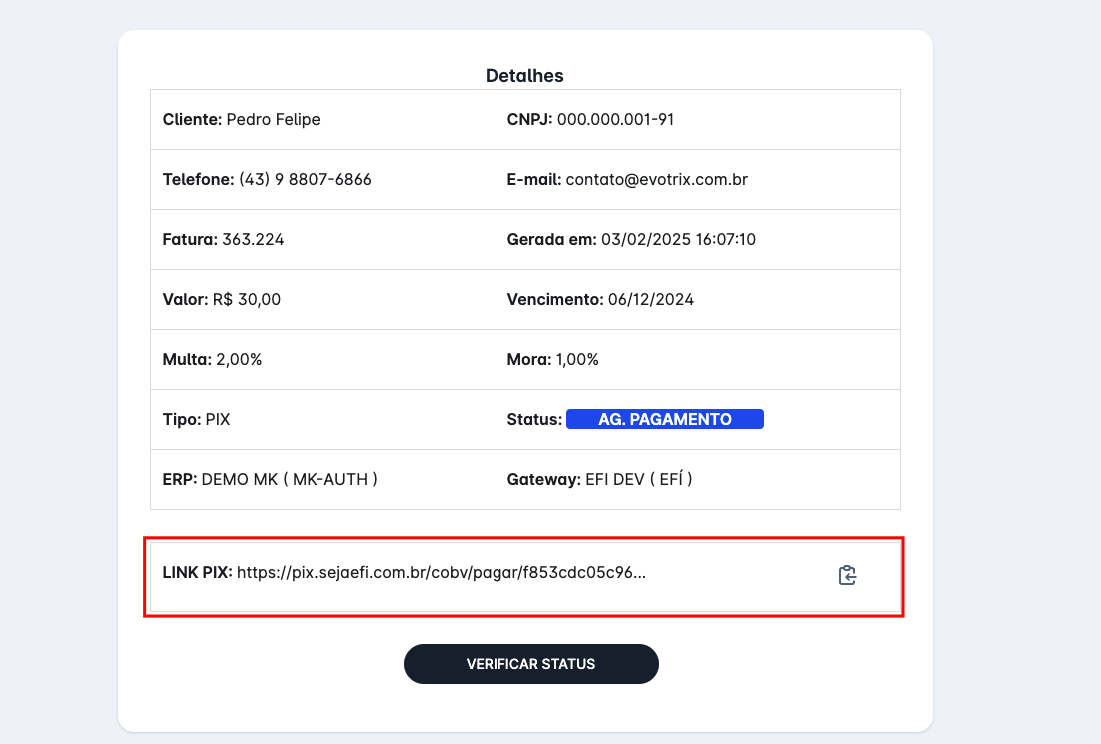Click the AG. PAGAMENTO status badge

[664, 419]
